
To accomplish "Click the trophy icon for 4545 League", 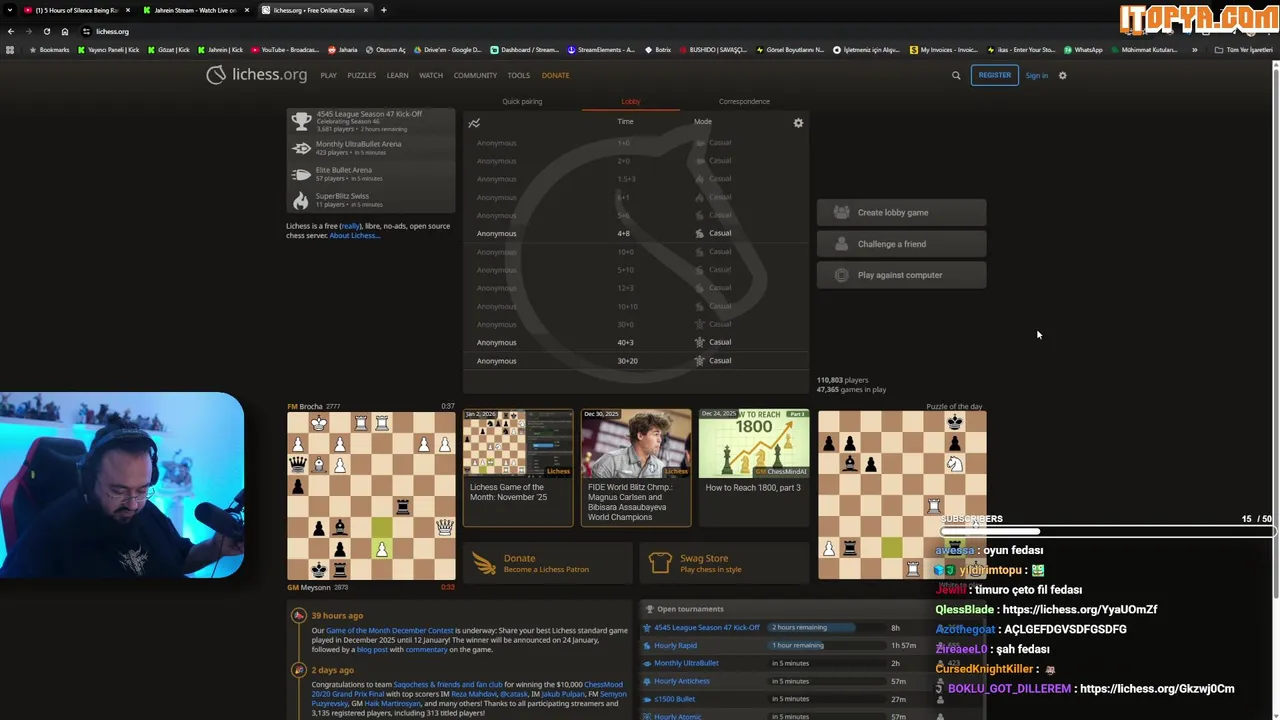I will tap(301, 121).
